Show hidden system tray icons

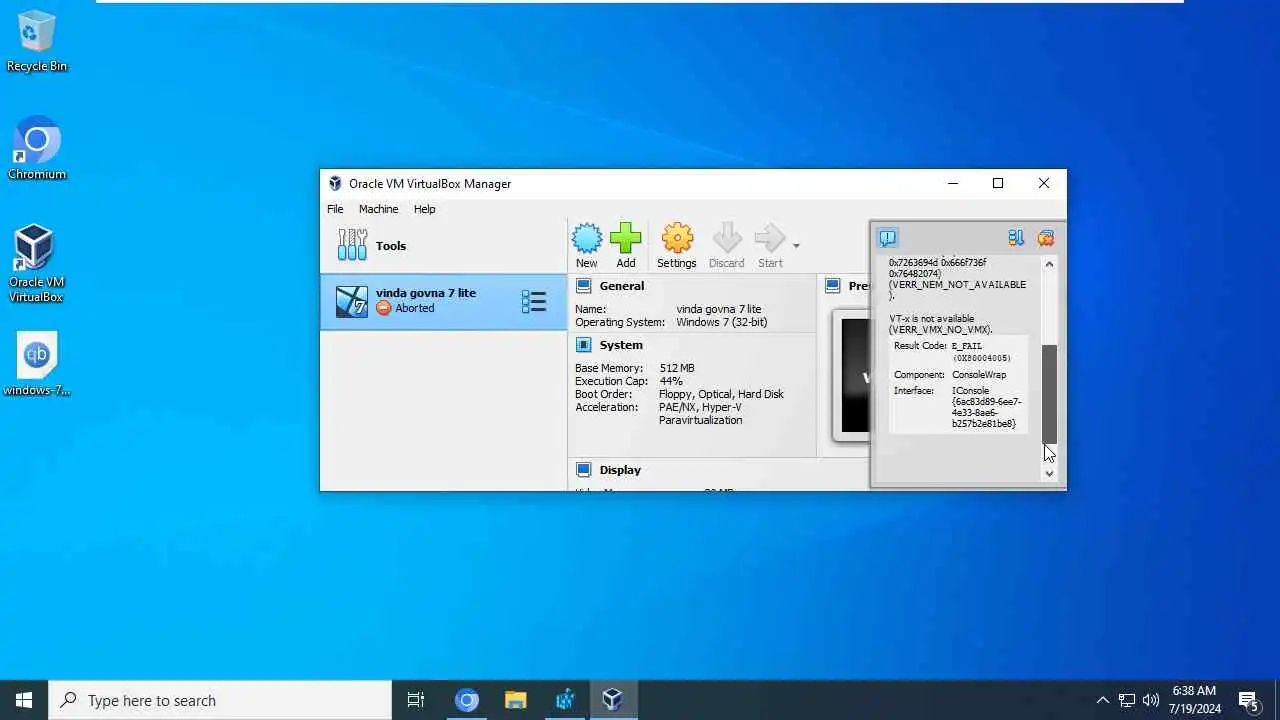point(1102,700)
